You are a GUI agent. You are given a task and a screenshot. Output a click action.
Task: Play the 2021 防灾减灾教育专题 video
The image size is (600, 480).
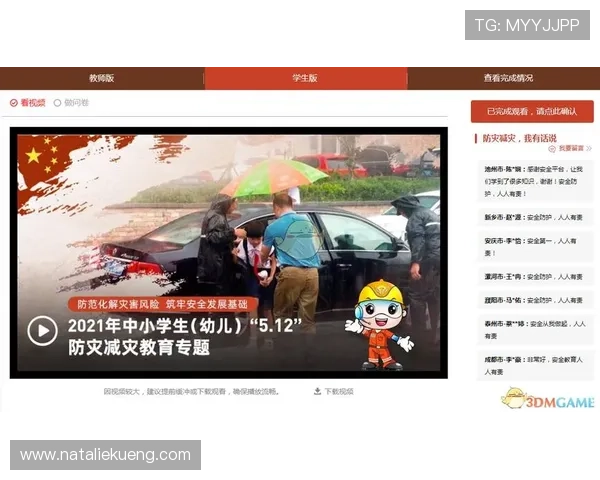(x=42, y=331)
